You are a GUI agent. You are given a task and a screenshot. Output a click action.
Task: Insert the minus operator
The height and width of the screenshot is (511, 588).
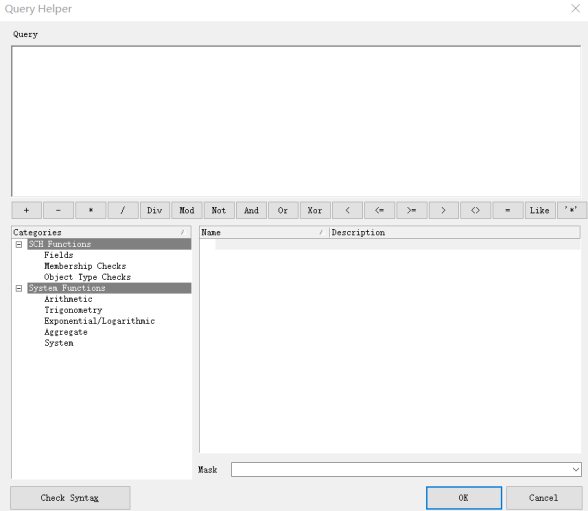click(58, 210)
